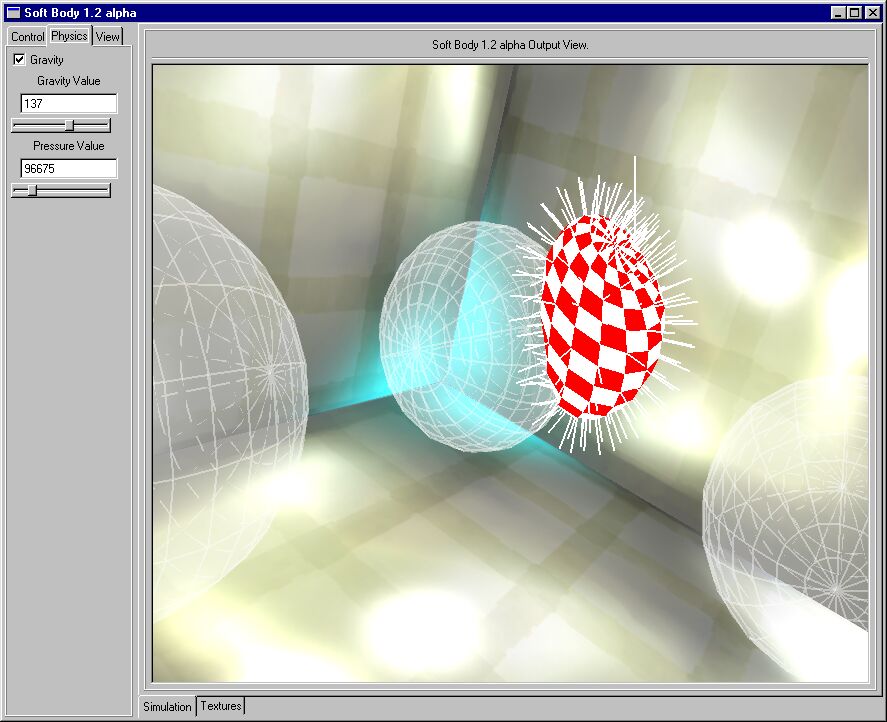The height and width of the screenshot is (722, 887).
Task: Click the Gravity Value slider handle
Action: coord(69,125)
